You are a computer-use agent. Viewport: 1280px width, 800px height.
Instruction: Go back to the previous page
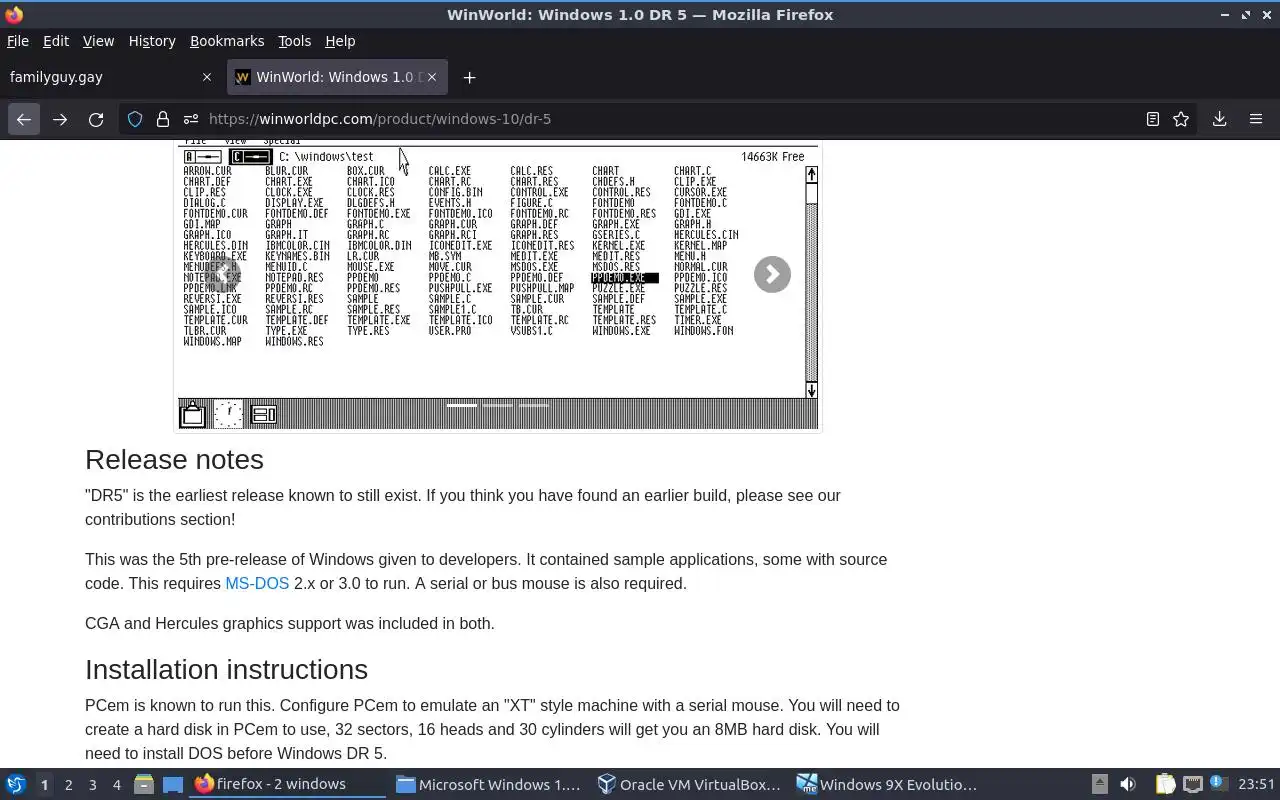tap(24, 119)
